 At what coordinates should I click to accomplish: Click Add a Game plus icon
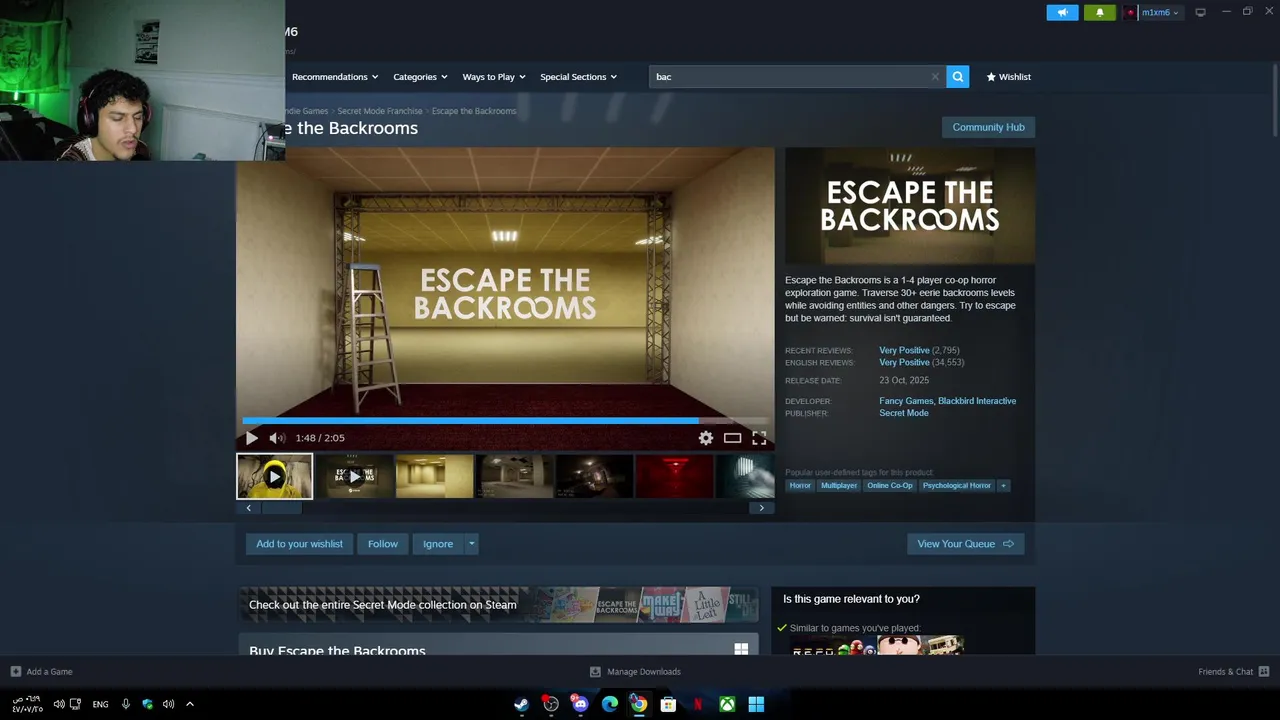15,672
